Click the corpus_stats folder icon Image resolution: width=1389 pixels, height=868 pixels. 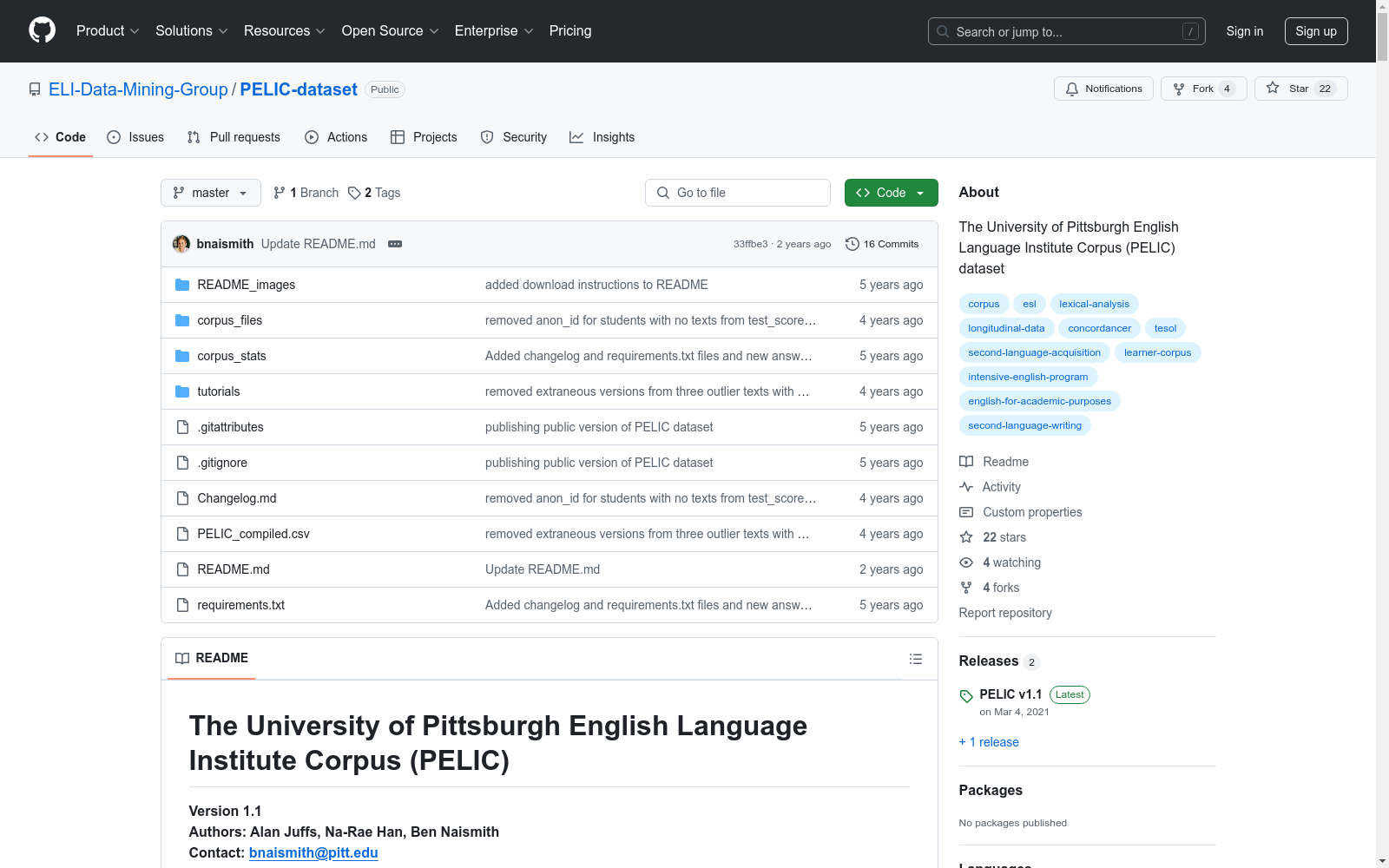(x=182, y=356)
